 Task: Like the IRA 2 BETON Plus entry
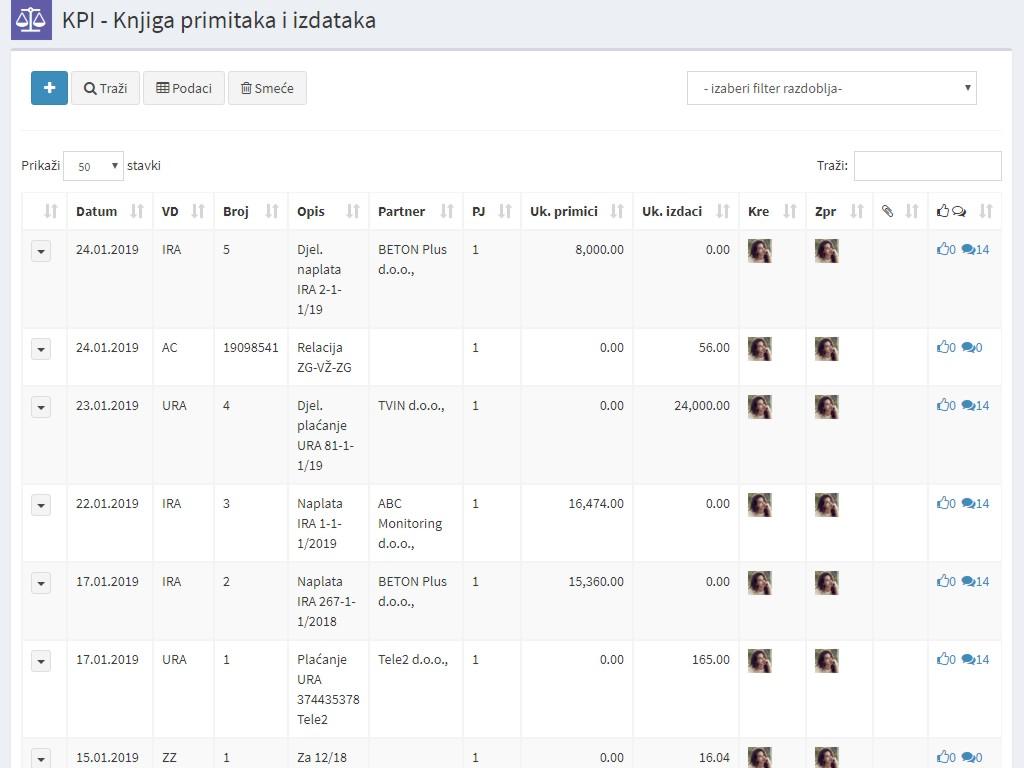[946, 581]
